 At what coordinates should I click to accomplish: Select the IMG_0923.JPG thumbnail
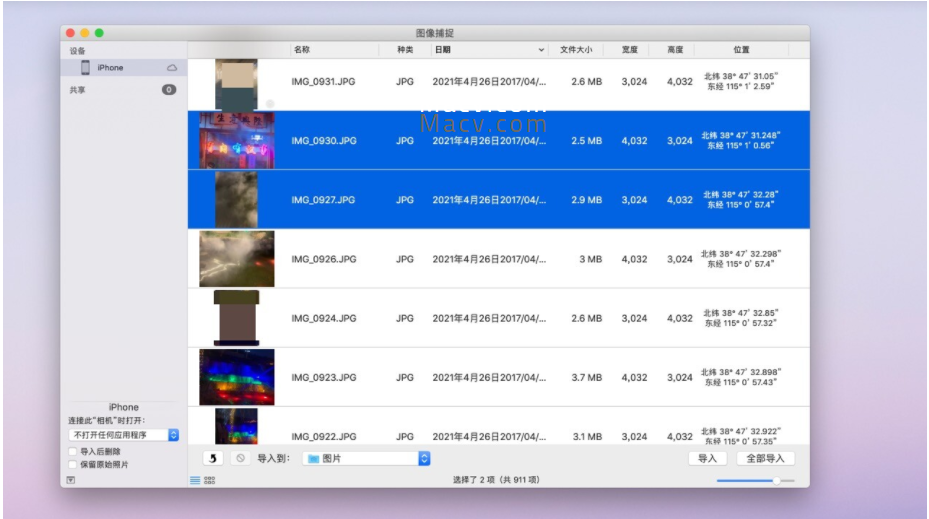click(237, 377)
